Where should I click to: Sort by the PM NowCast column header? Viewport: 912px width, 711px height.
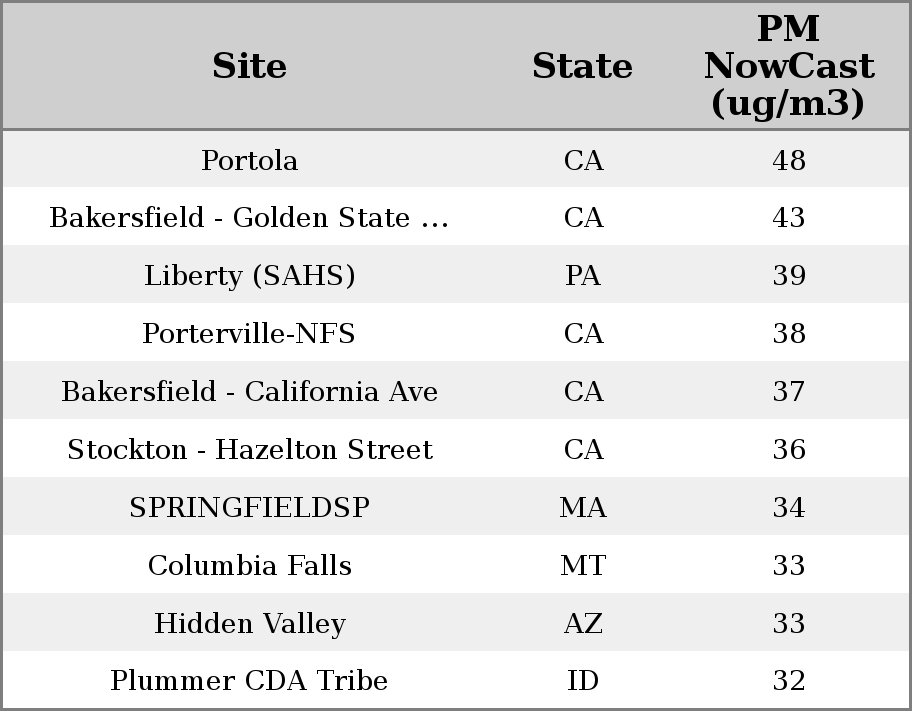(x=788, y=66)
